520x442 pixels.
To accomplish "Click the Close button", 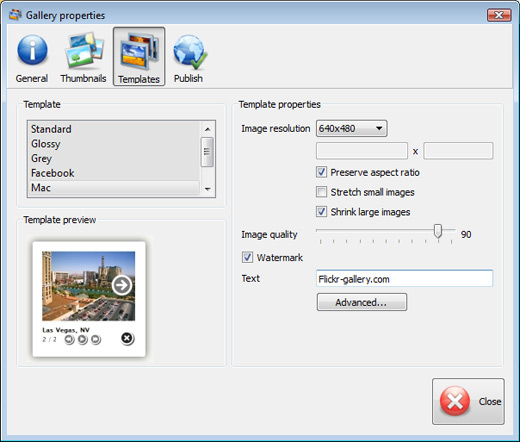I will 468,401.
